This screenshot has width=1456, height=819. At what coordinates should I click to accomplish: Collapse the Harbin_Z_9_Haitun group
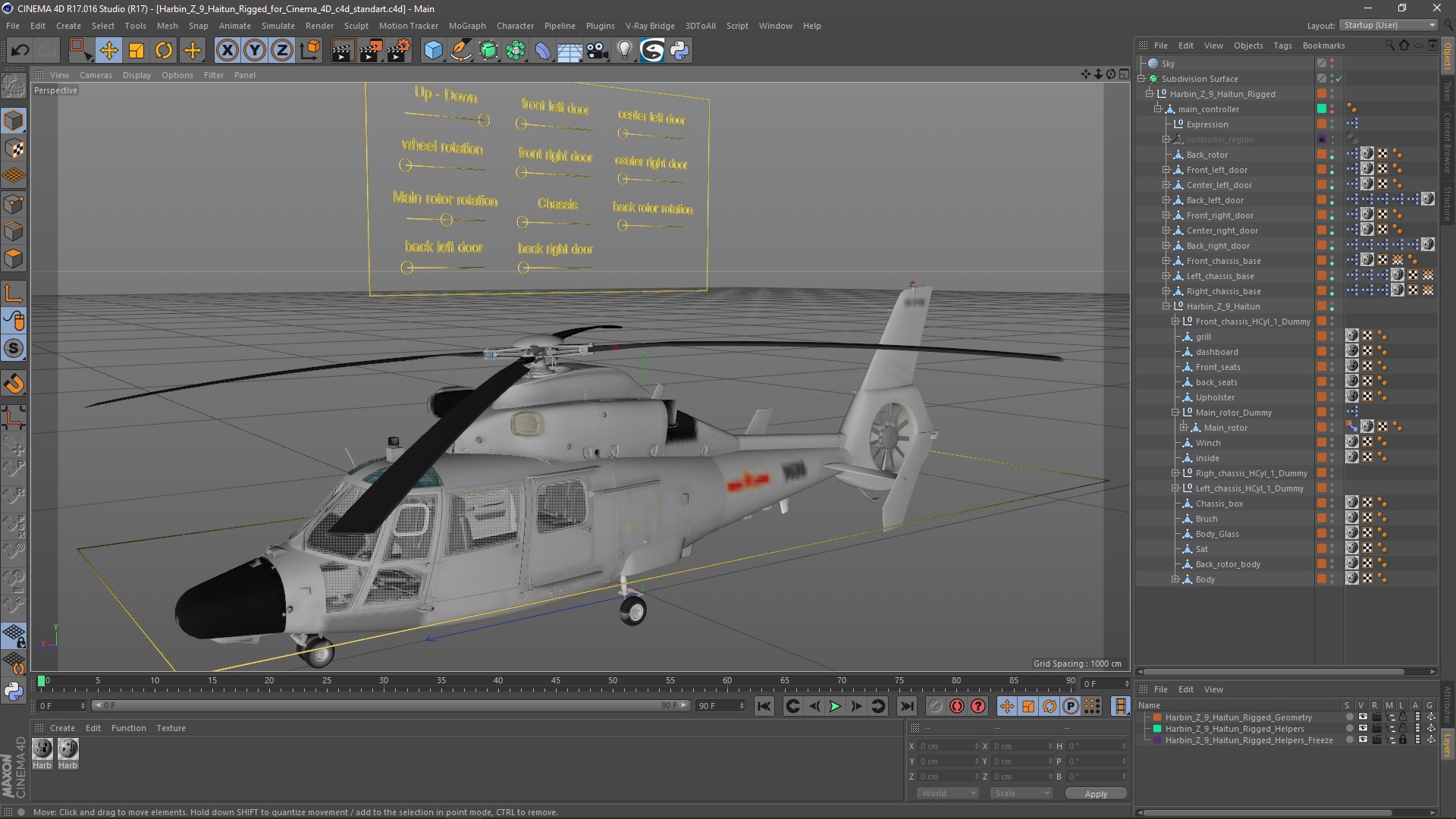pyautogui.click(x=1166, y=306)
